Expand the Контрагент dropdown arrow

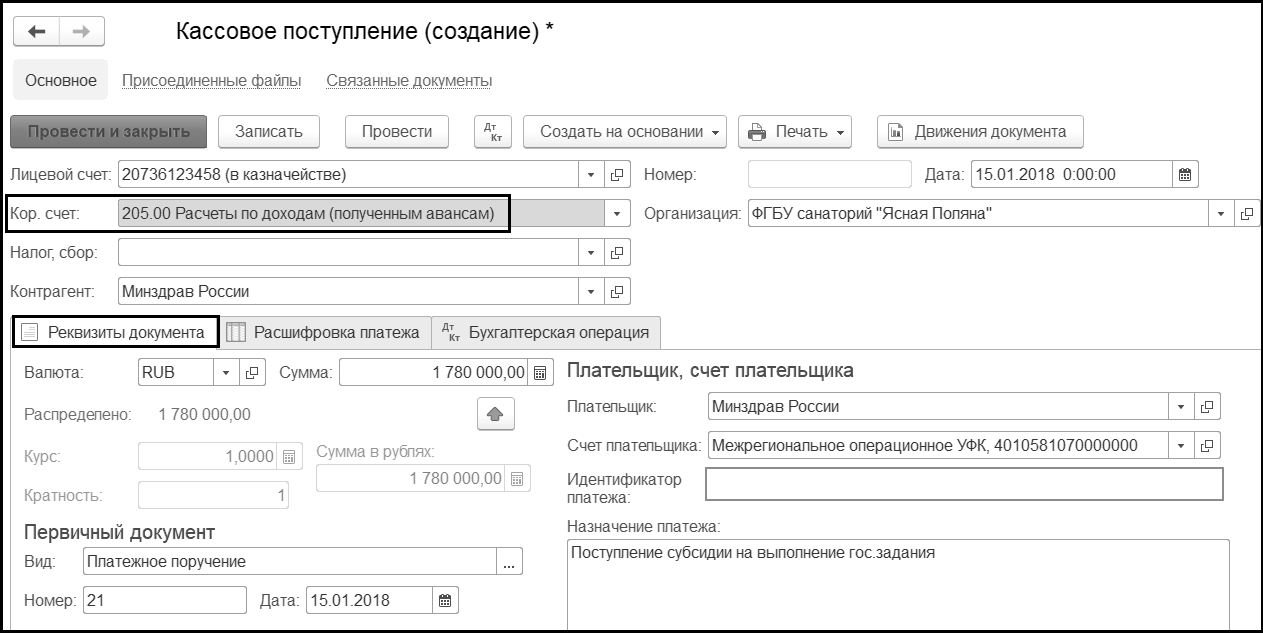click(591, 292)
